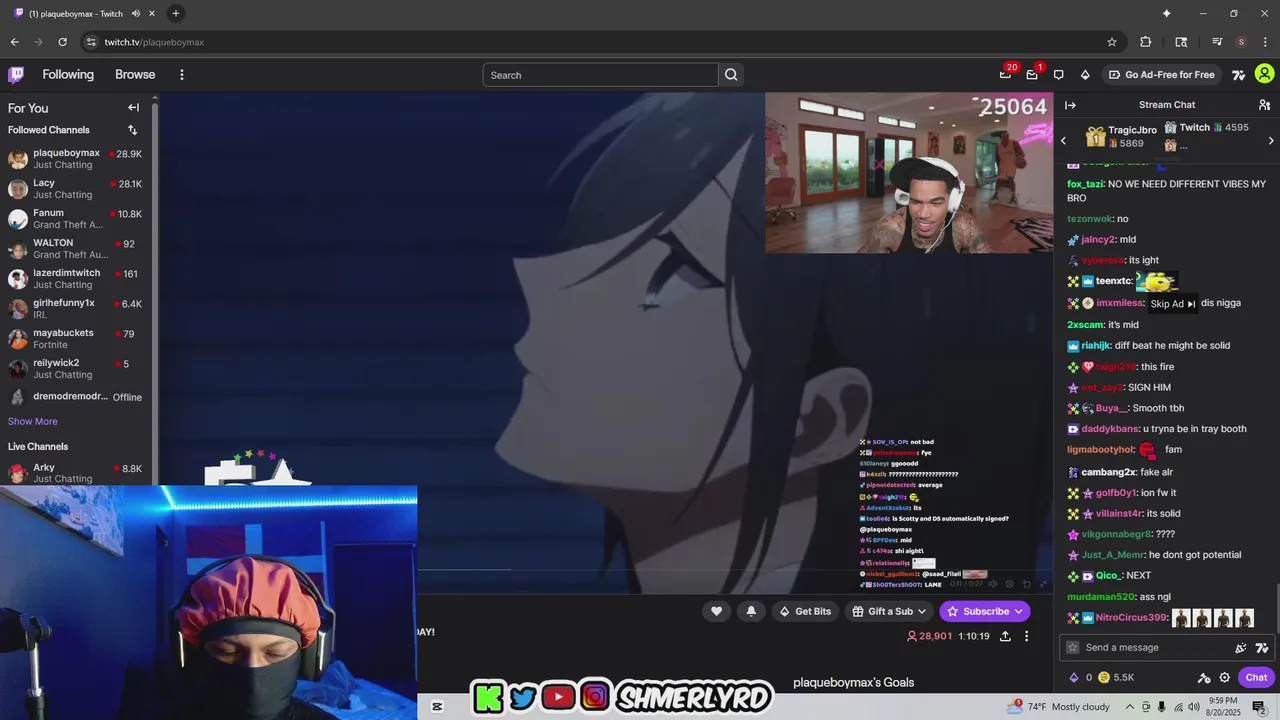Select the plaqueboymax Twitch browser tab
The width and height of the screenshot is (1280, 720).
coord(84,13)
